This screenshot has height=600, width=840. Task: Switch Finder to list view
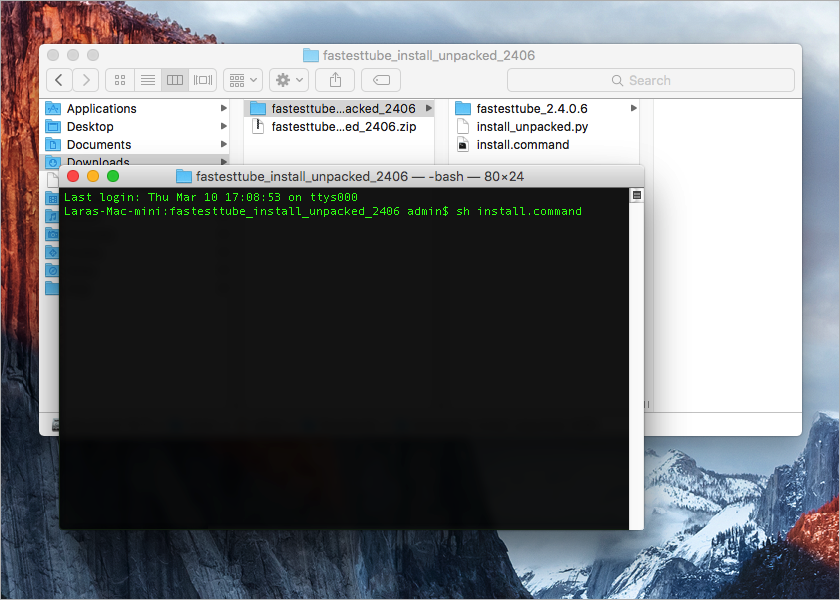148,80
